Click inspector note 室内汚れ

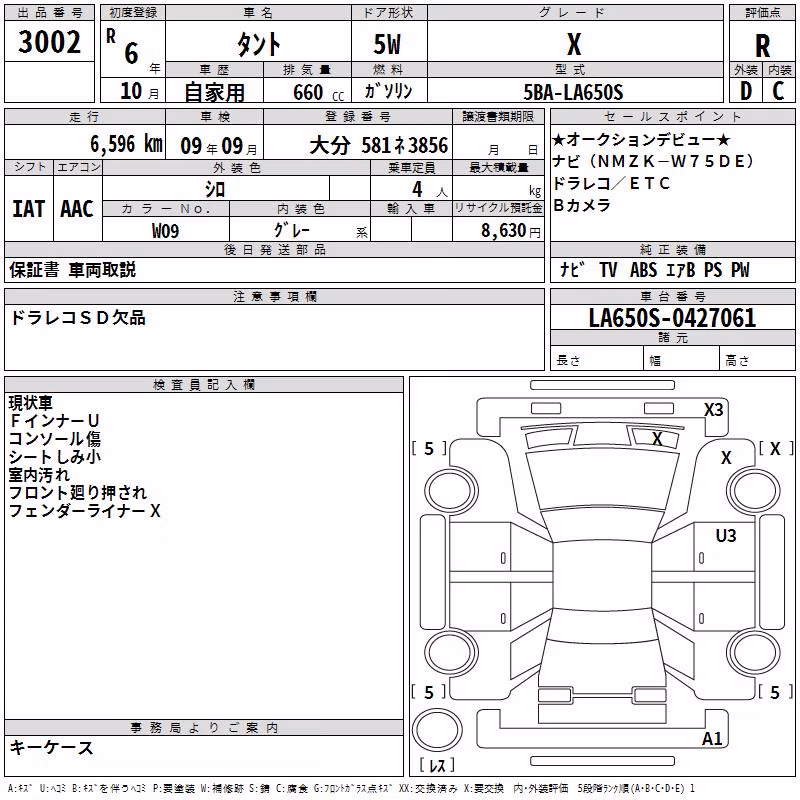click(x=39, y=474)
